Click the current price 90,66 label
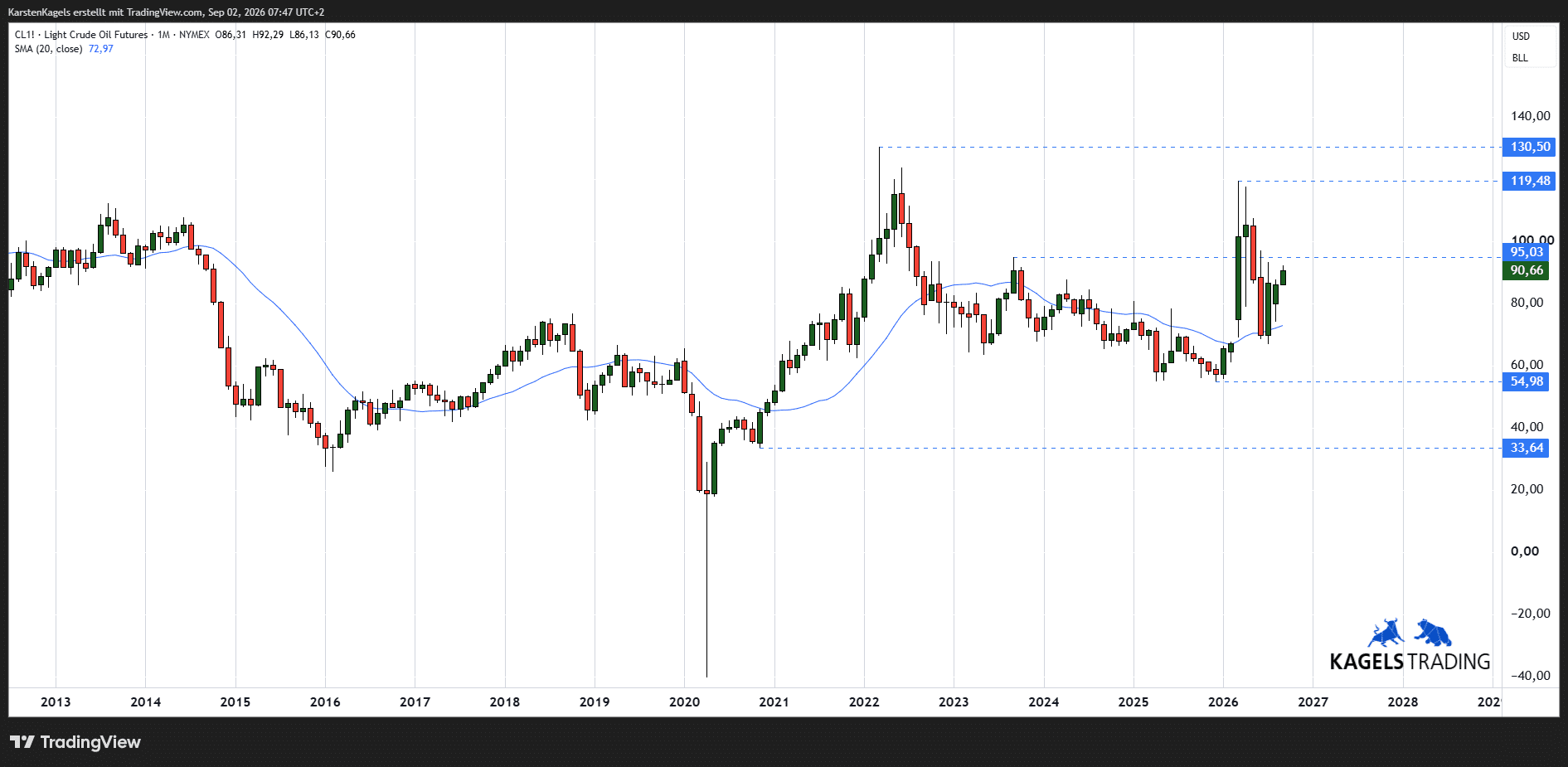This screenshot has height=767, width=1568. click(x=1526, y=270)
